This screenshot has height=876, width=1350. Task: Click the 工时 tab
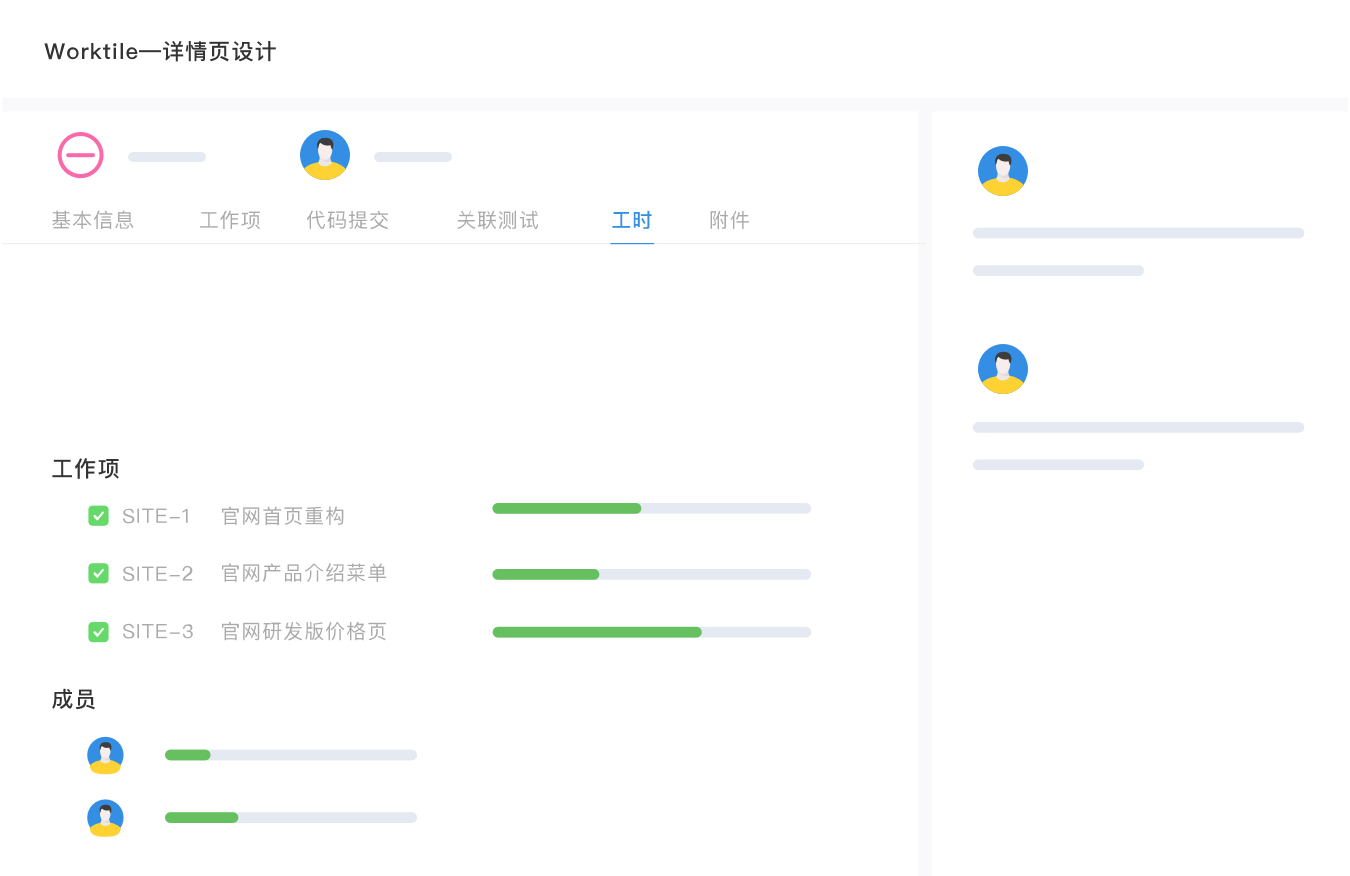coord(632,221)
